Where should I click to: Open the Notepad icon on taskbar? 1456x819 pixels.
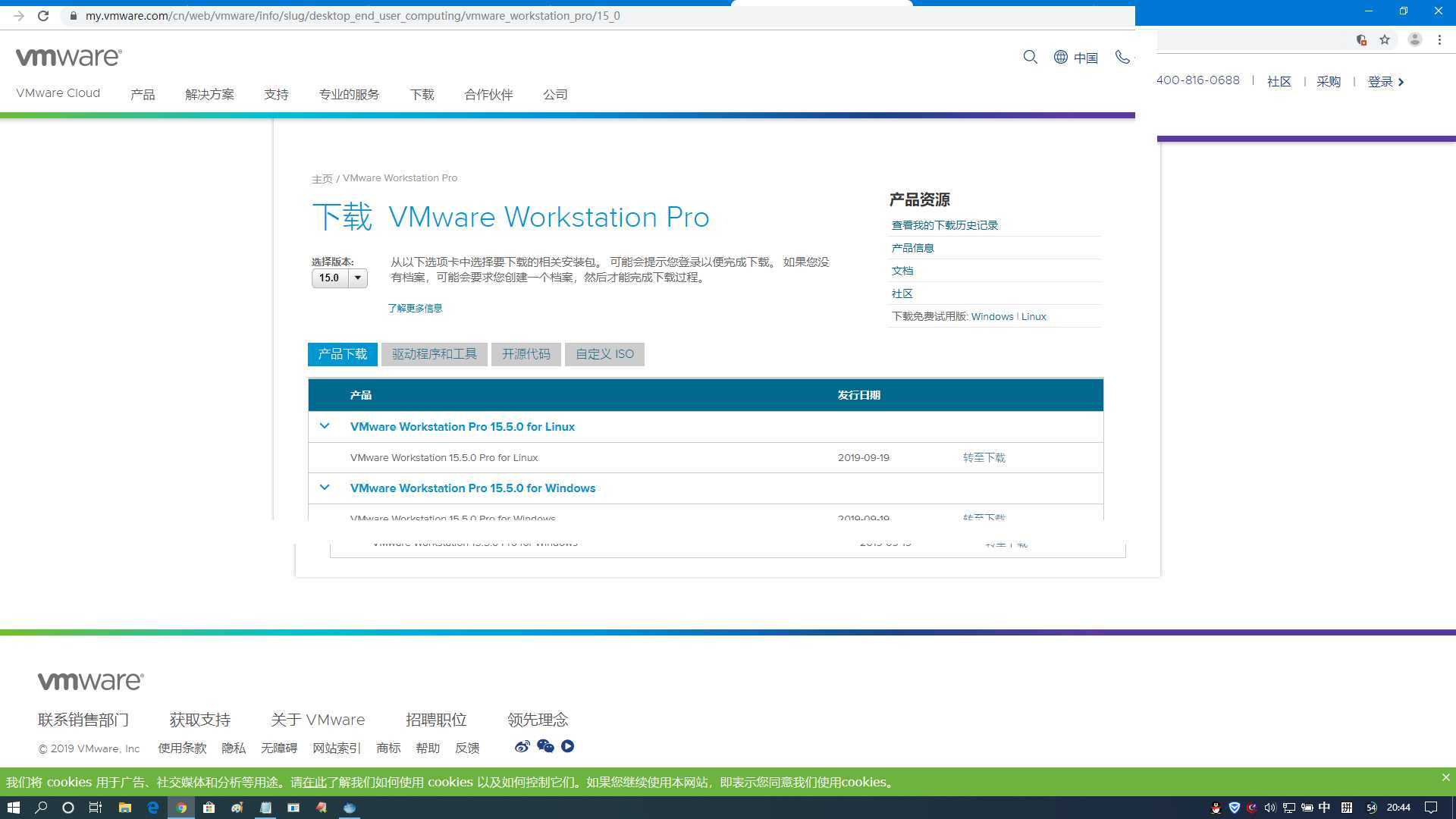point(265,808)
